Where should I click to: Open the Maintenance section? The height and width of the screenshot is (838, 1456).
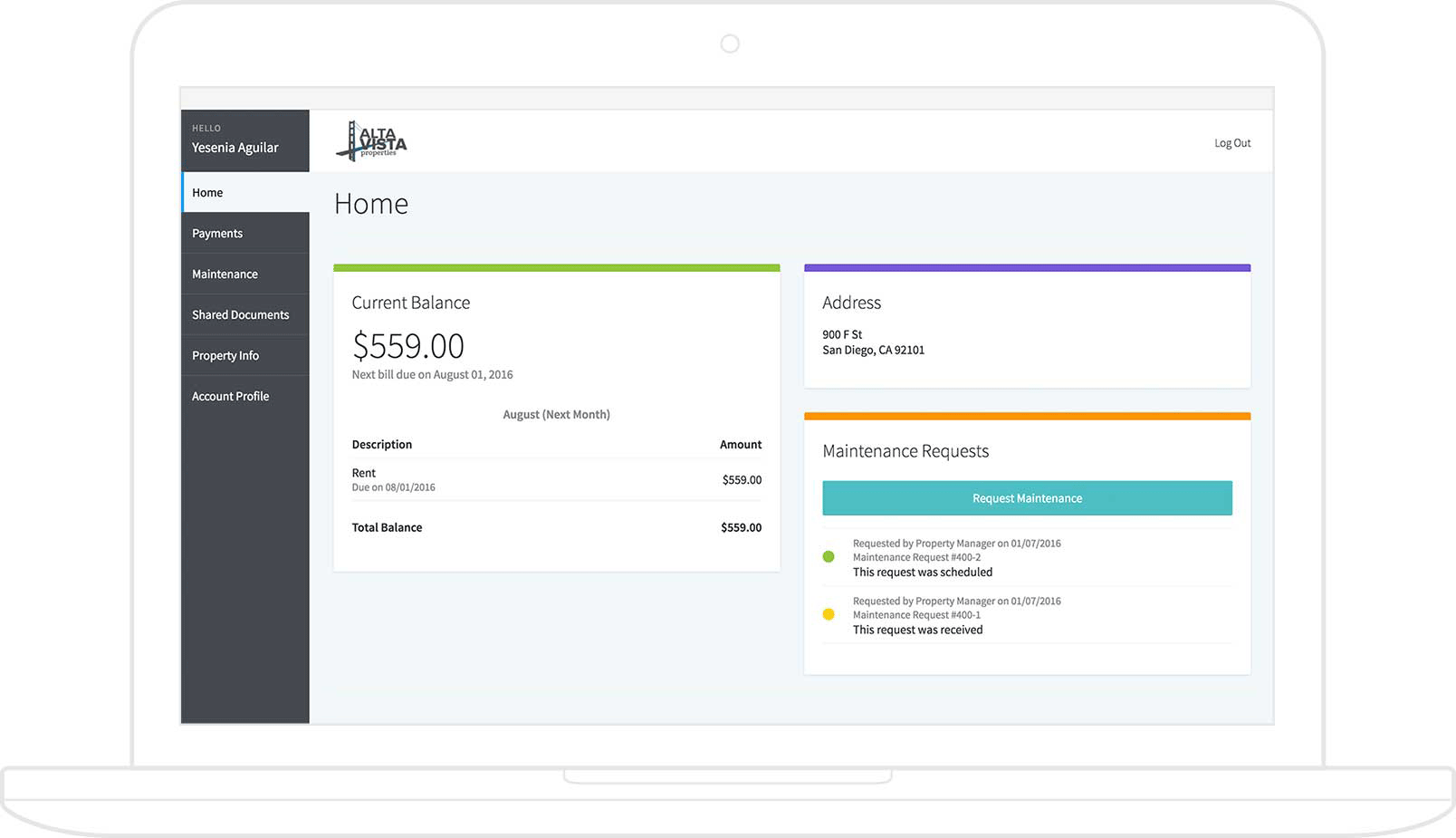click(x=225, y=275)
